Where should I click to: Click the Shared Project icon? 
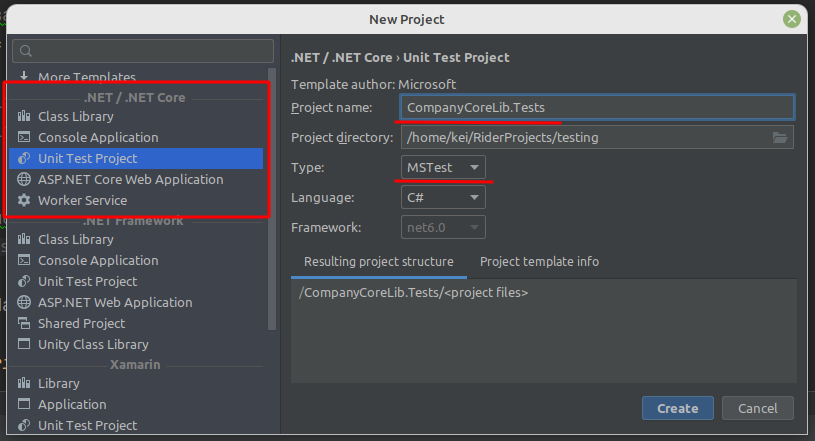tap(24, 323)
